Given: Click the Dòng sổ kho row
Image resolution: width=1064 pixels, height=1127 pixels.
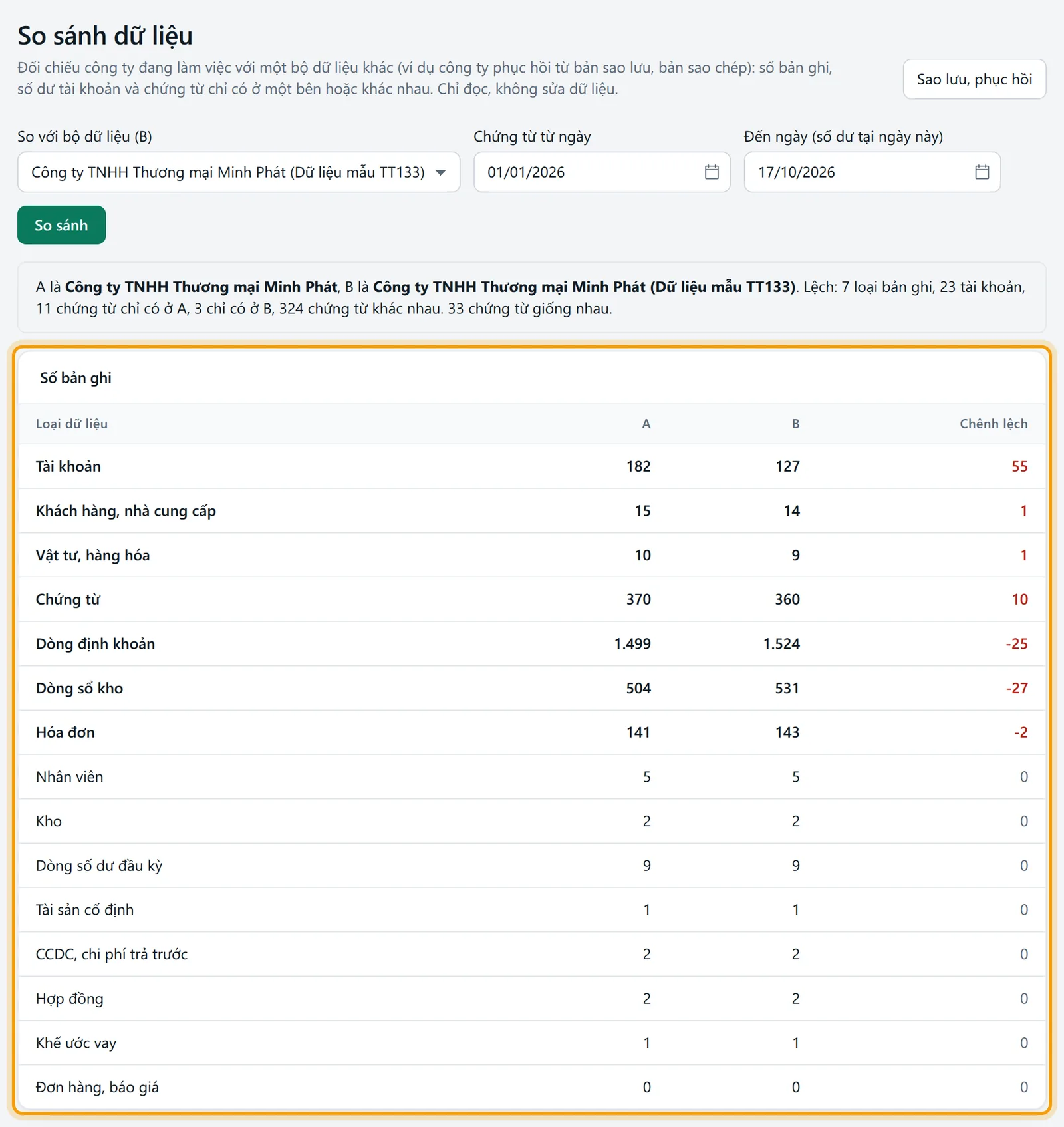Looking at the screenshot, I should coord(531,688).
